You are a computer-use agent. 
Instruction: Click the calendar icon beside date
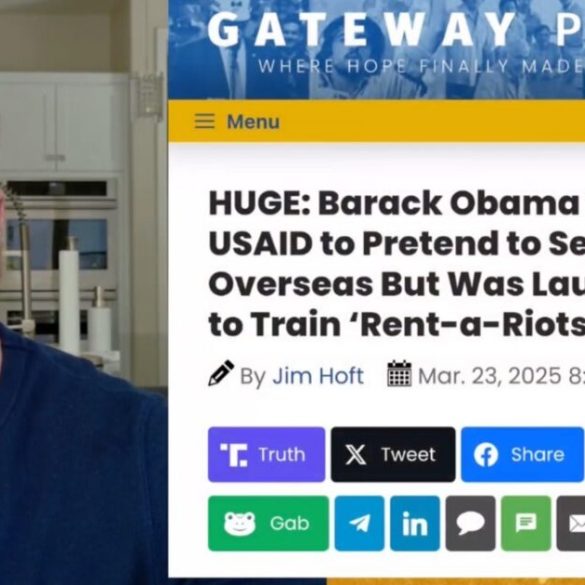(399, 373)
